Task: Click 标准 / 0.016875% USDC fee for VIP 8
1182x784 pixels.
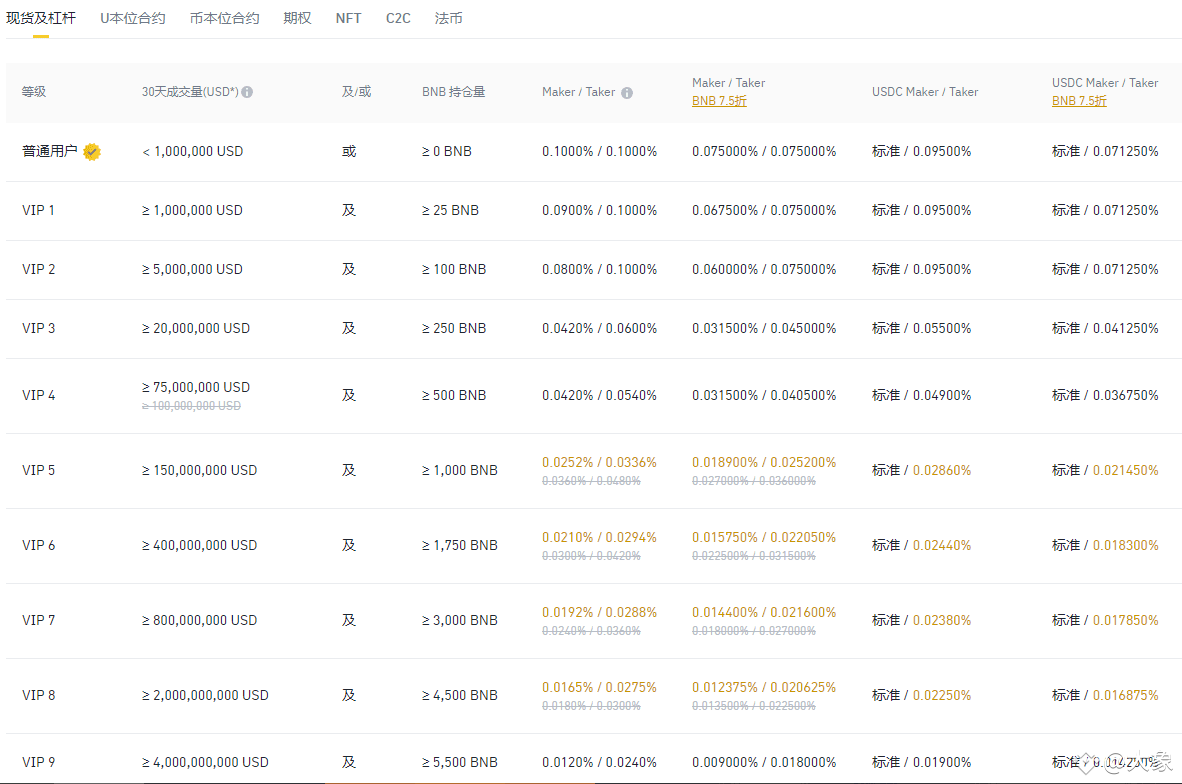Action: tap(1105, 695)
